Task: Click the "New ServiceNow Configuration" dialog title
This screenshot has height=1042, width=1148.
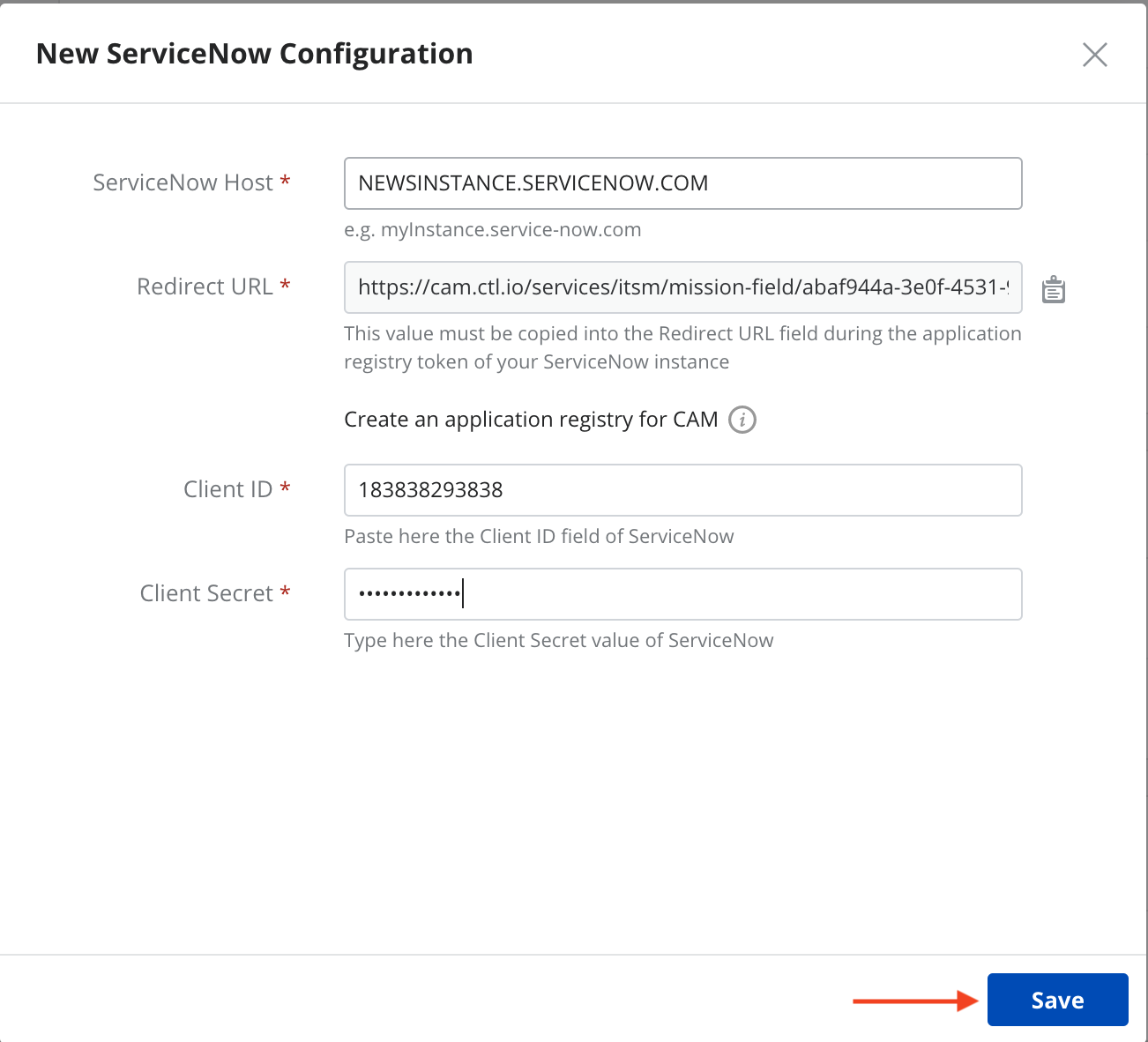Action: pyautogui.click(x=255, y=54)
